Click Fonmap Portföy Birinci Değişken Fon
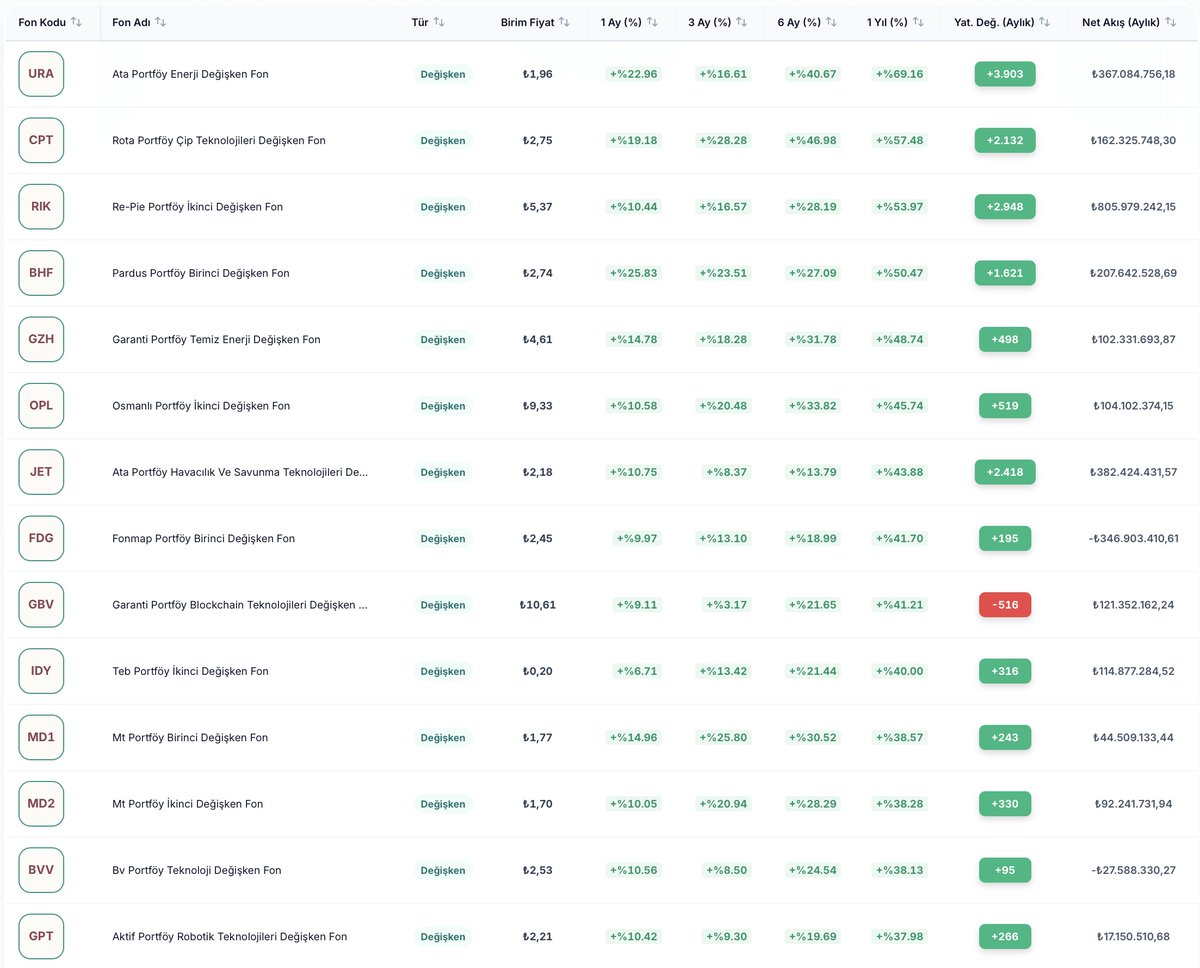 (203, 538)
